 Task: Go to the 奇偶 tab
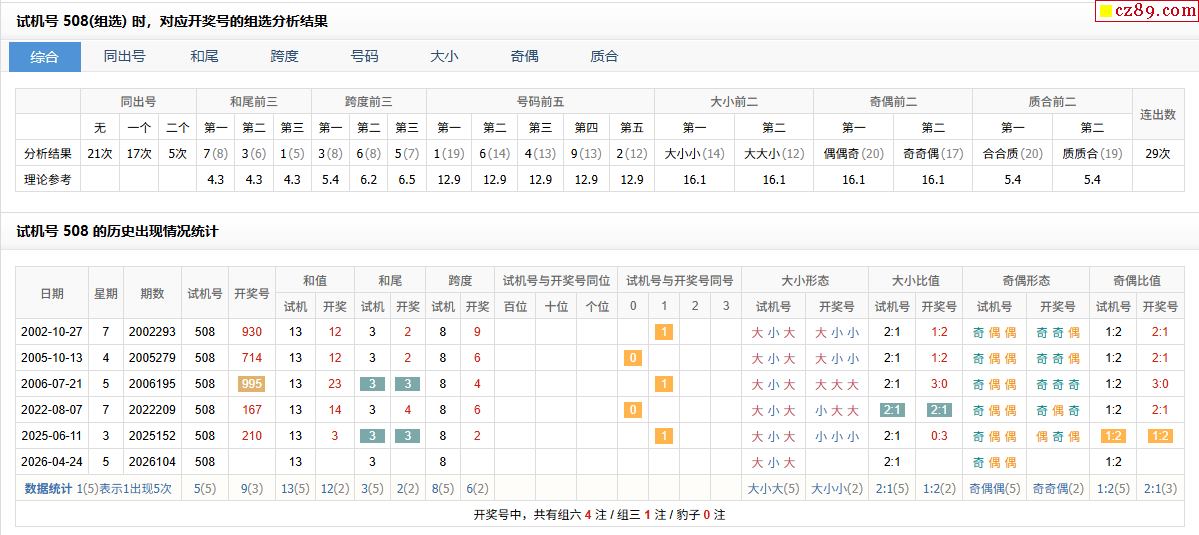(524, 57)
